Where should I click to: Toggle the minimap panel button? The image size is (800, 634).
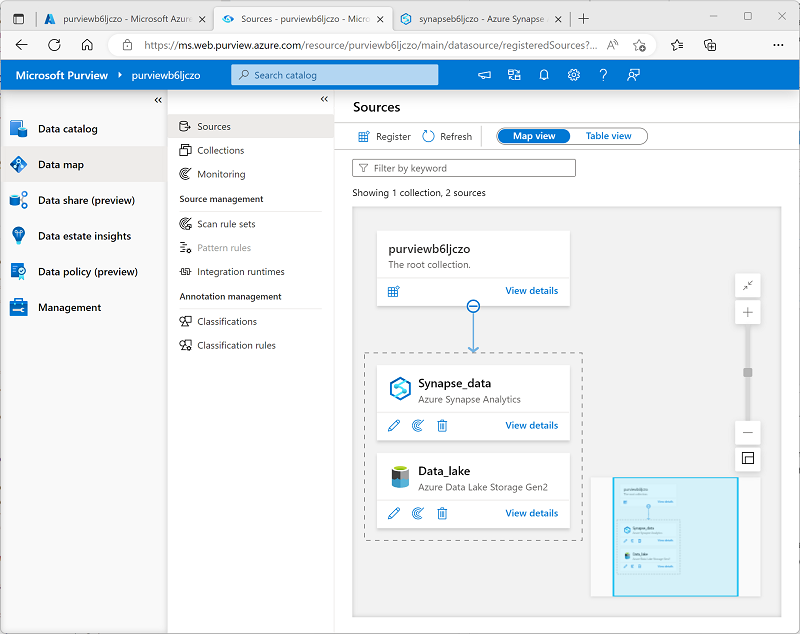(x=747, y=459)
